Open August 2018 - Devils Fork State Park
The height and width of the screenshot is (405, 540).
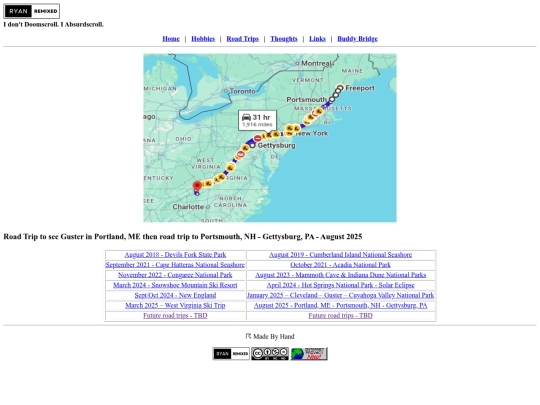coord(175,255)
